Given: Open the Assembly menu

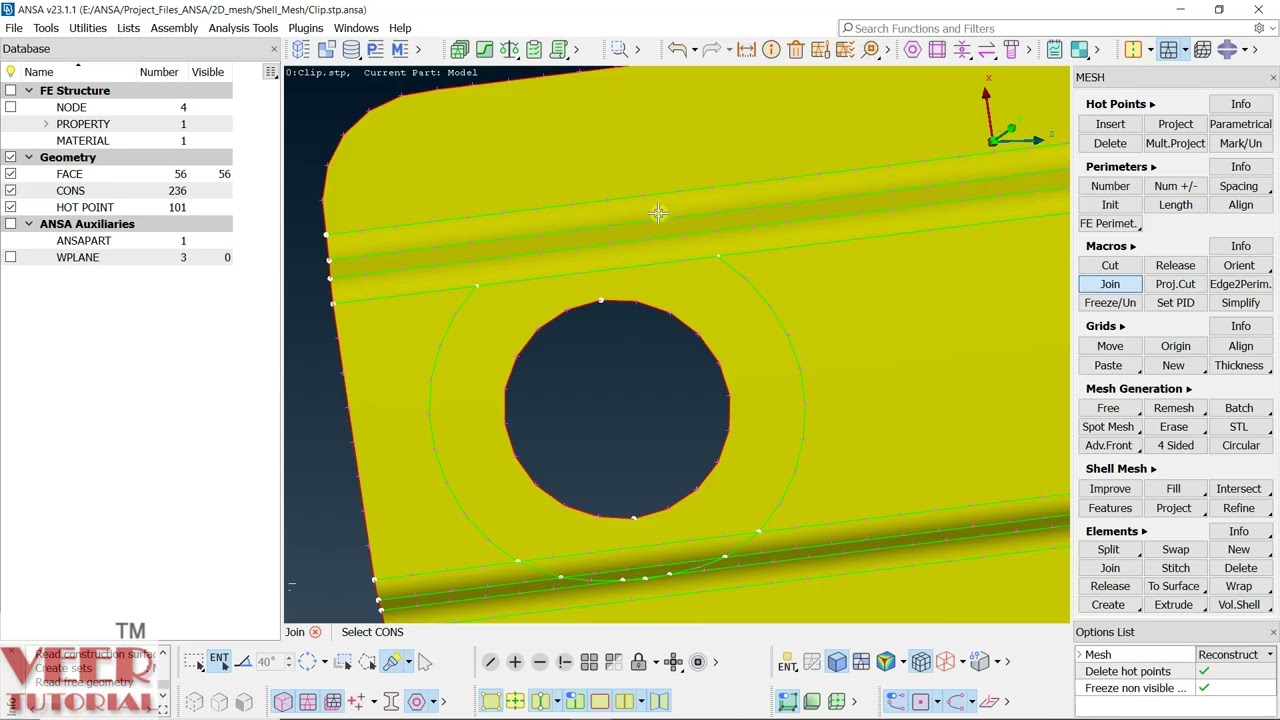Looking at the screenshot, I should tap(174, 28).
